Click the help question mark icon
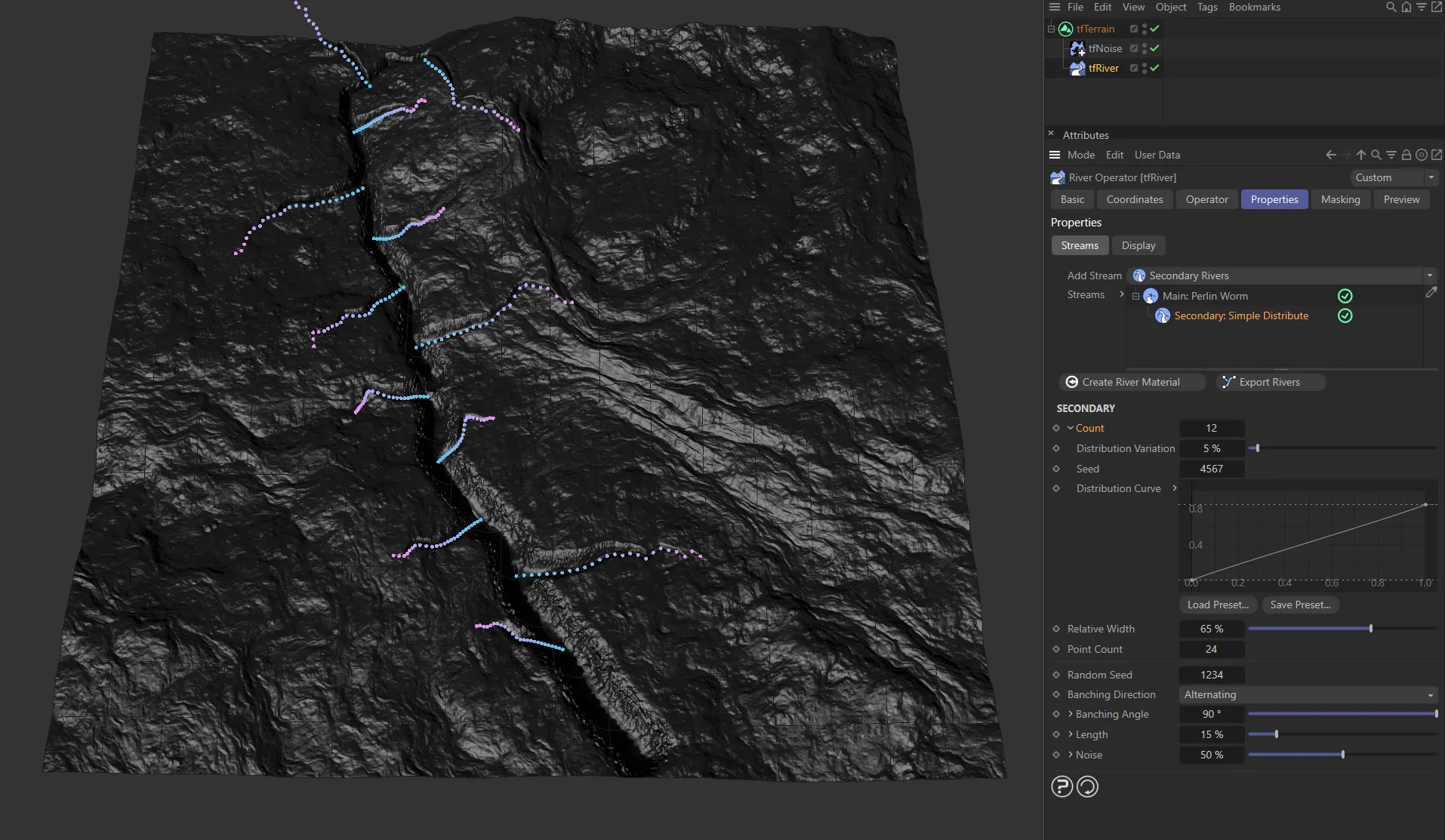1445x840 pixels. tap(1061, 786)
